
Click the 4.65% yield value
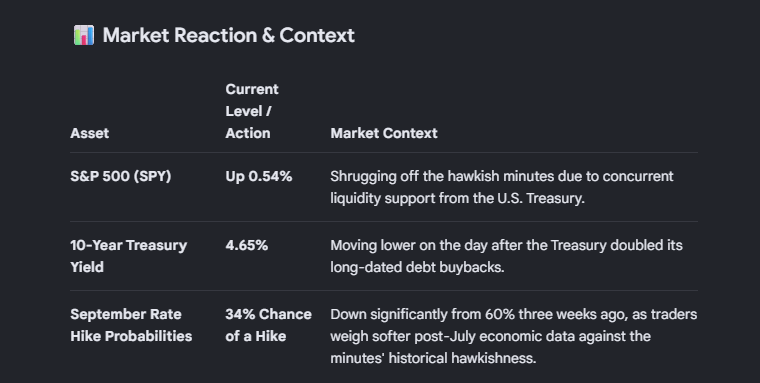pos(247,245)
